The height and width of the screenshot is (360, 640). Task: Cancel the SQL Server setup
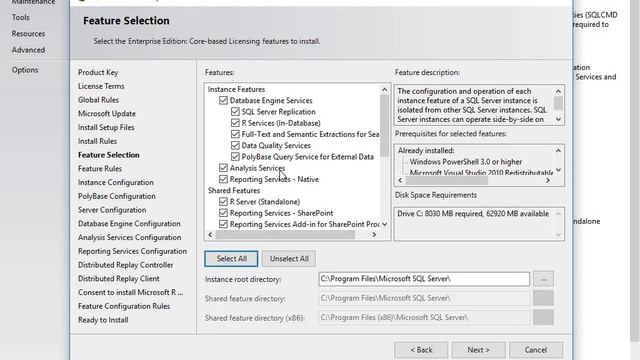(x=536, y=350)
